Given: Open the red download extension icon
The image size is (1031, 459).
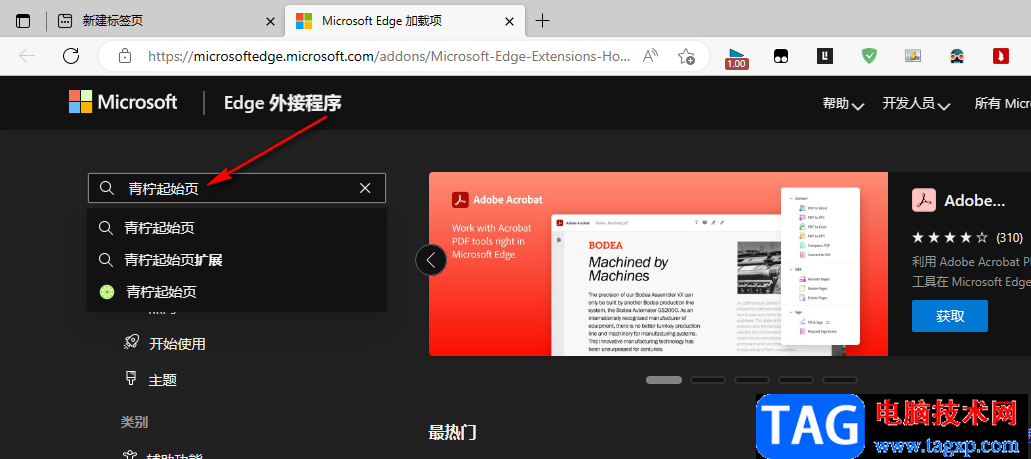Looking at the screenshot, I should (x=1001, y=57).
